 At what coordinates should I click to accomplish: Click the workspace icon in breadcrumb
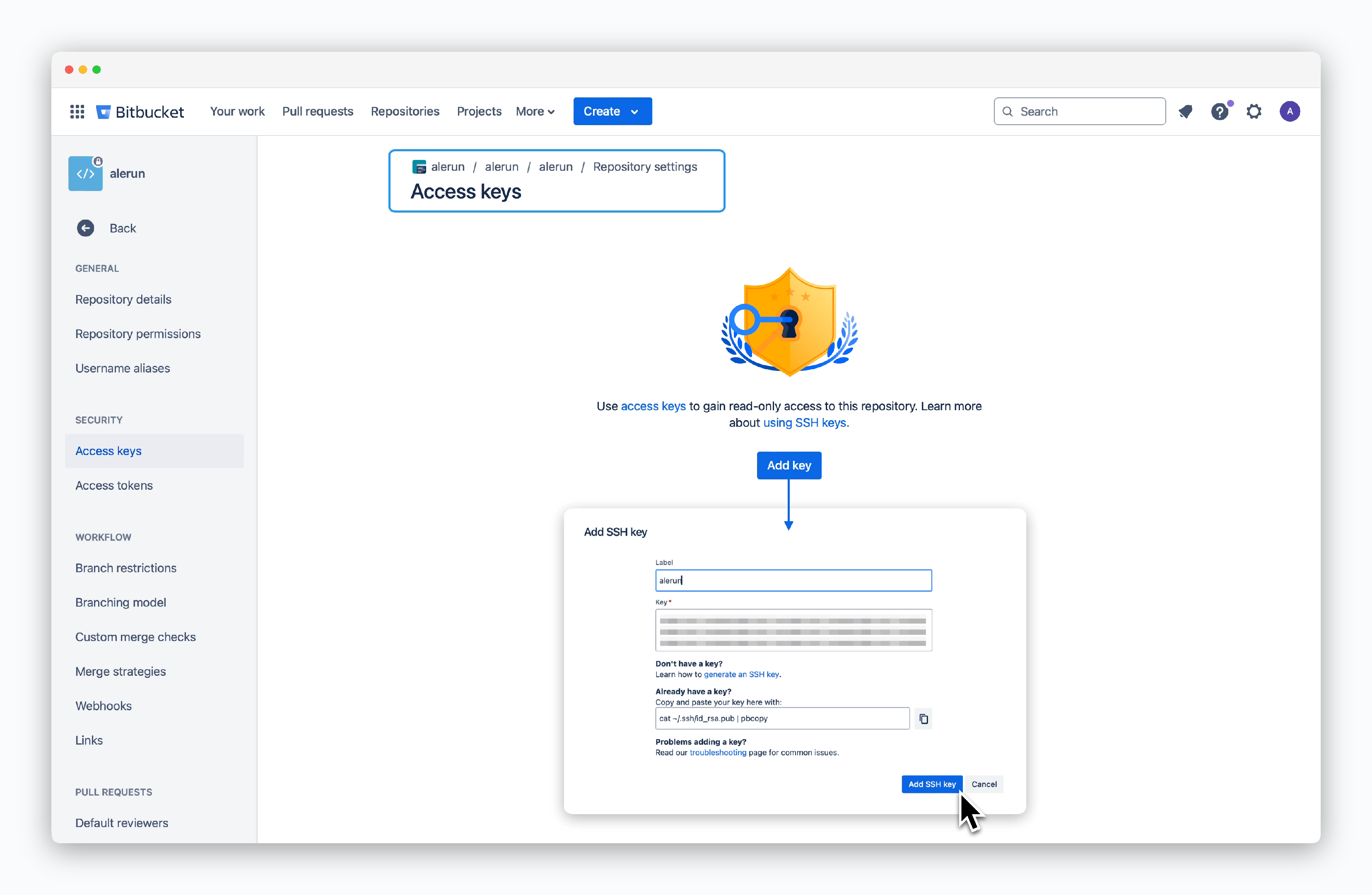pos(419,167)
